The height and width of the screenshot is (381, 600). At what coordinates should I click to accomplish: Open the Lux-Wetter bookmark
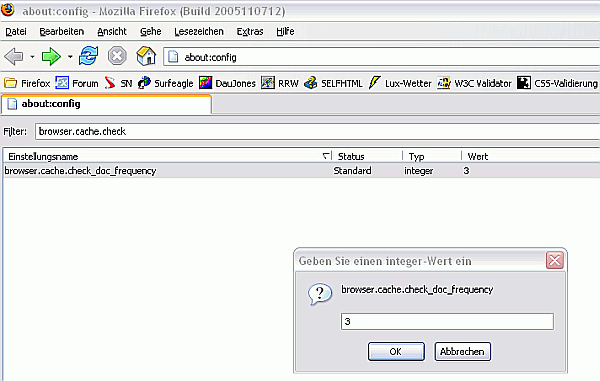400,83
